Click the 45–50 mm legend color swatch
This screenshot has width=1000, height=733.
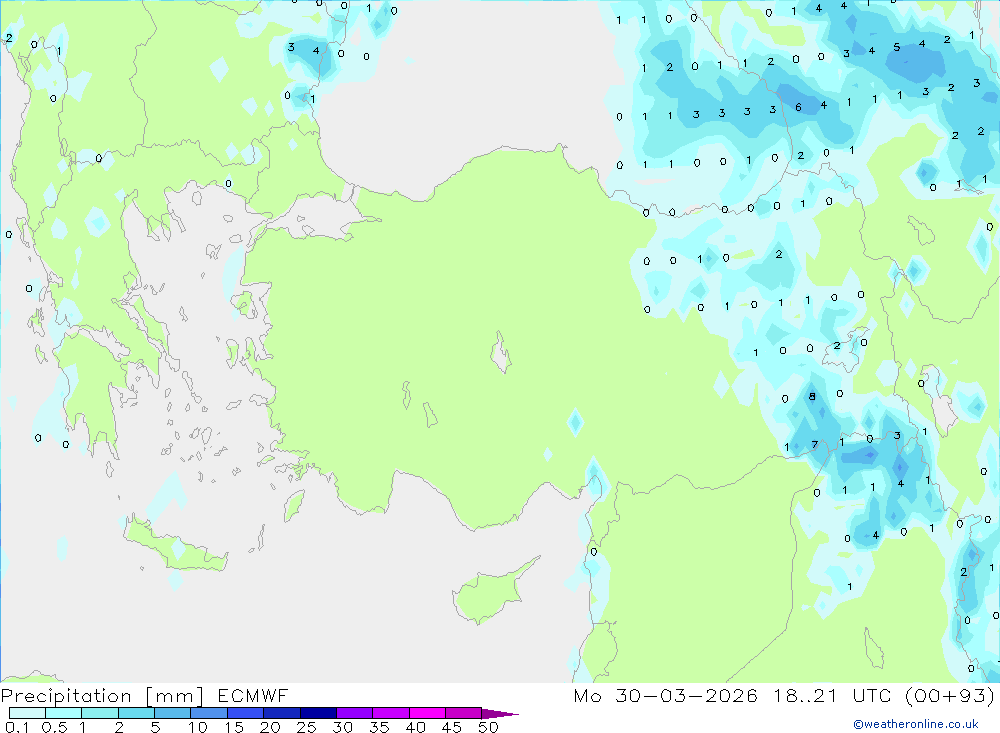pyautogui.click(x=464, y=713)
